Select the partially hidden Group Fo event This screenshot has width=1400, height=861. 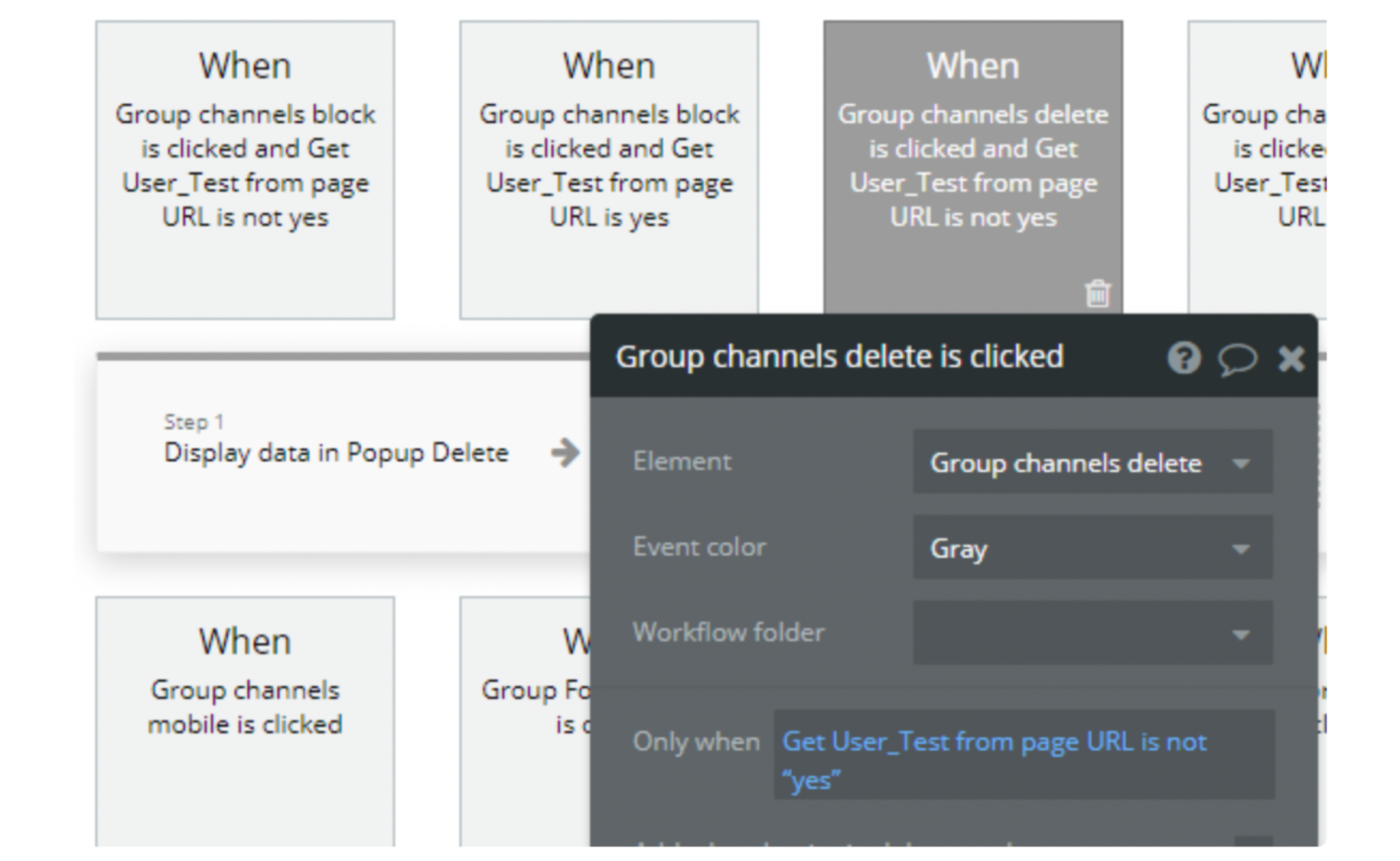point(528,707)
